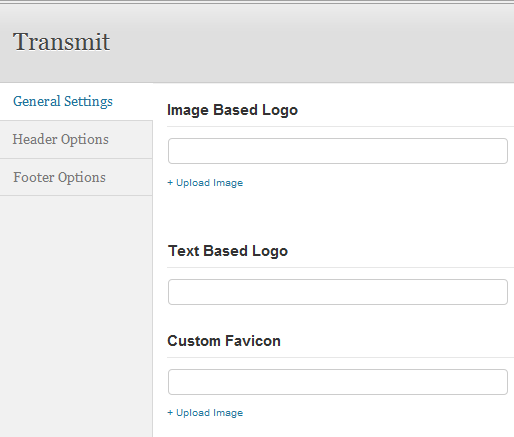Click the Image Based Logo input field
Screen dimensions: 514x437
[x=338, y=151]
